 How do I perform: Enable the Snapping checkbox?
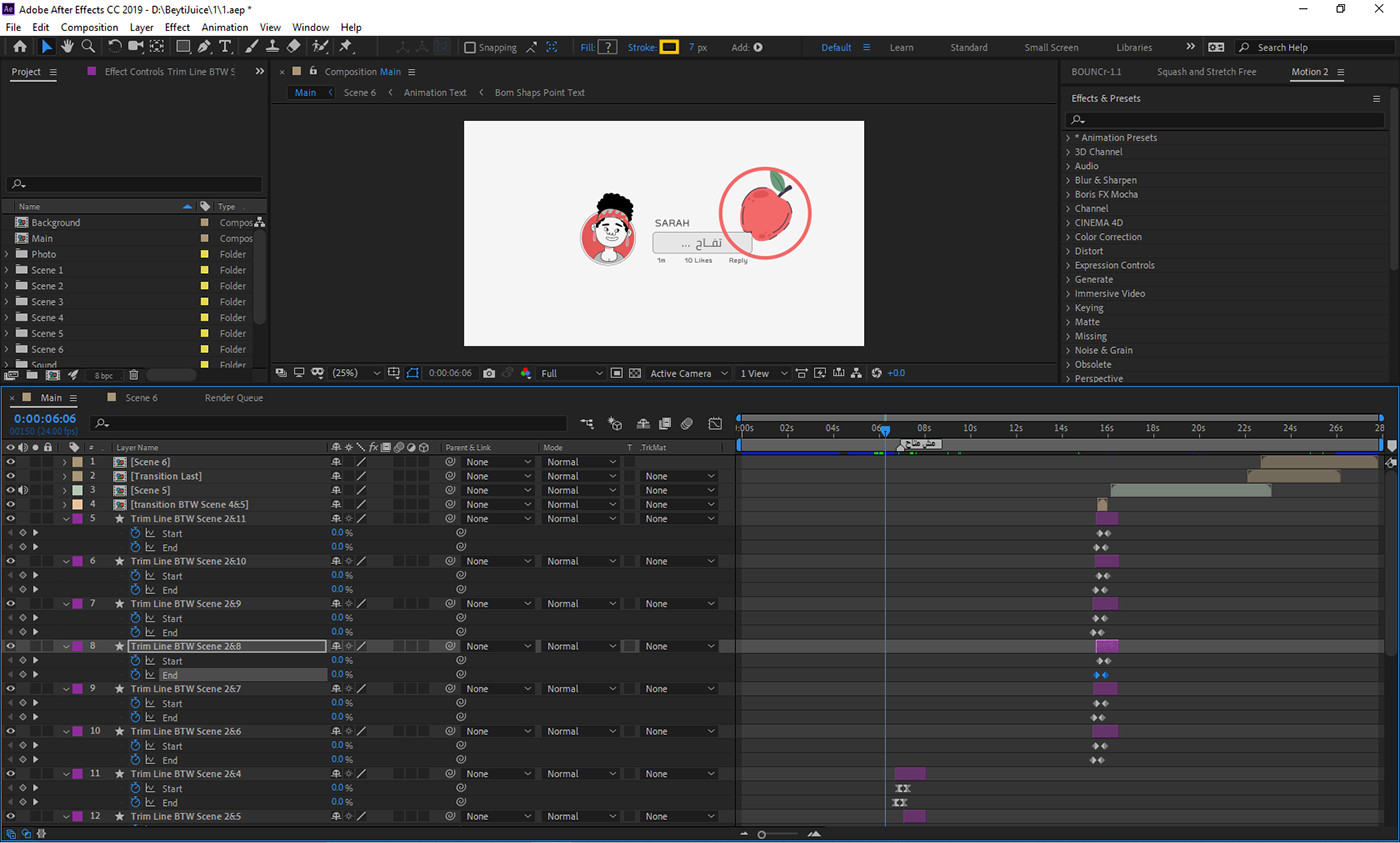tap(470, 47)
